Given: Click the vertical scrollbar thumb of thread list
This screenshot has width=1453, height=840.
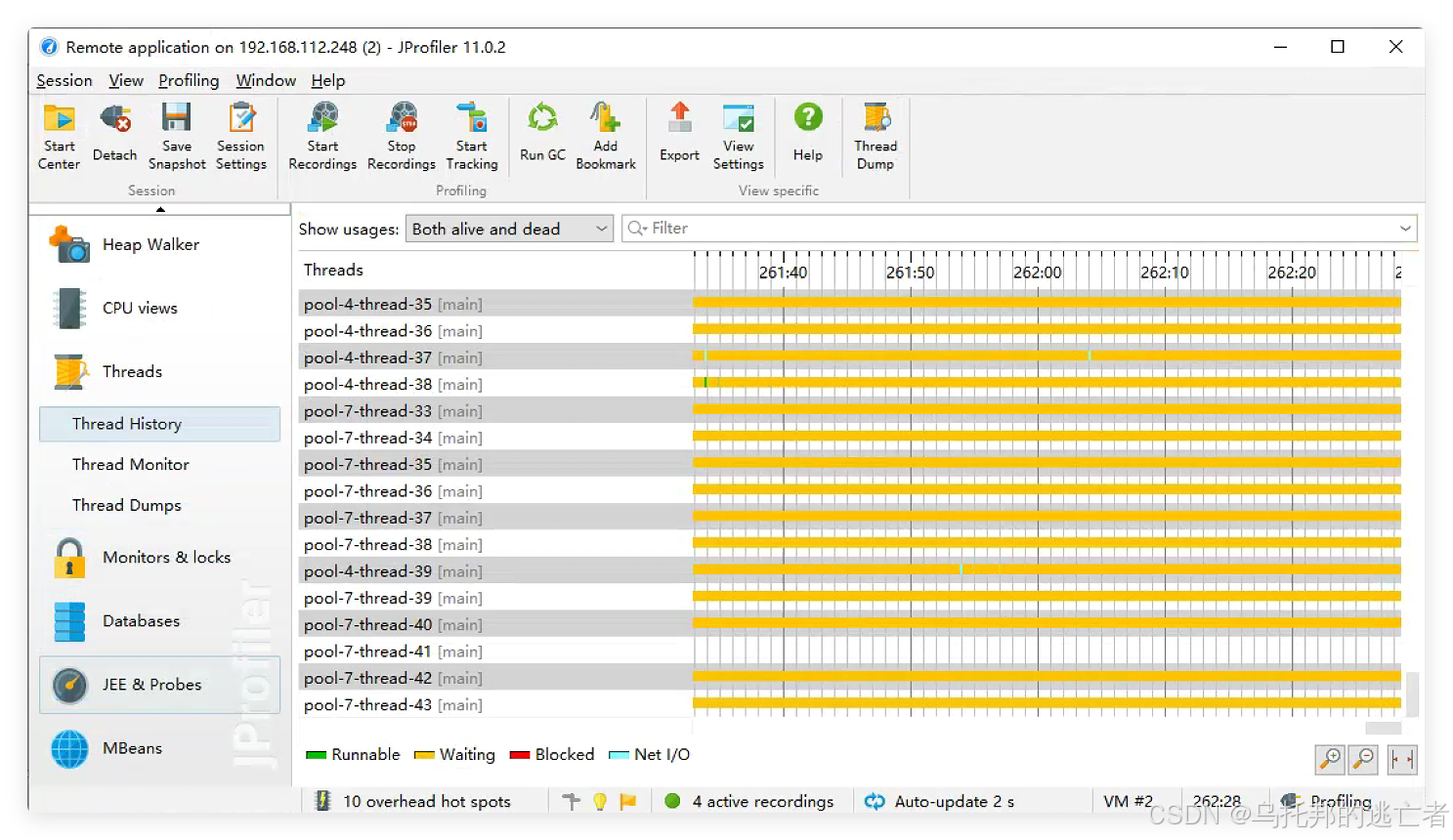Looking at the screenshot, I should pyautogui.click(x=1412, y=693).
